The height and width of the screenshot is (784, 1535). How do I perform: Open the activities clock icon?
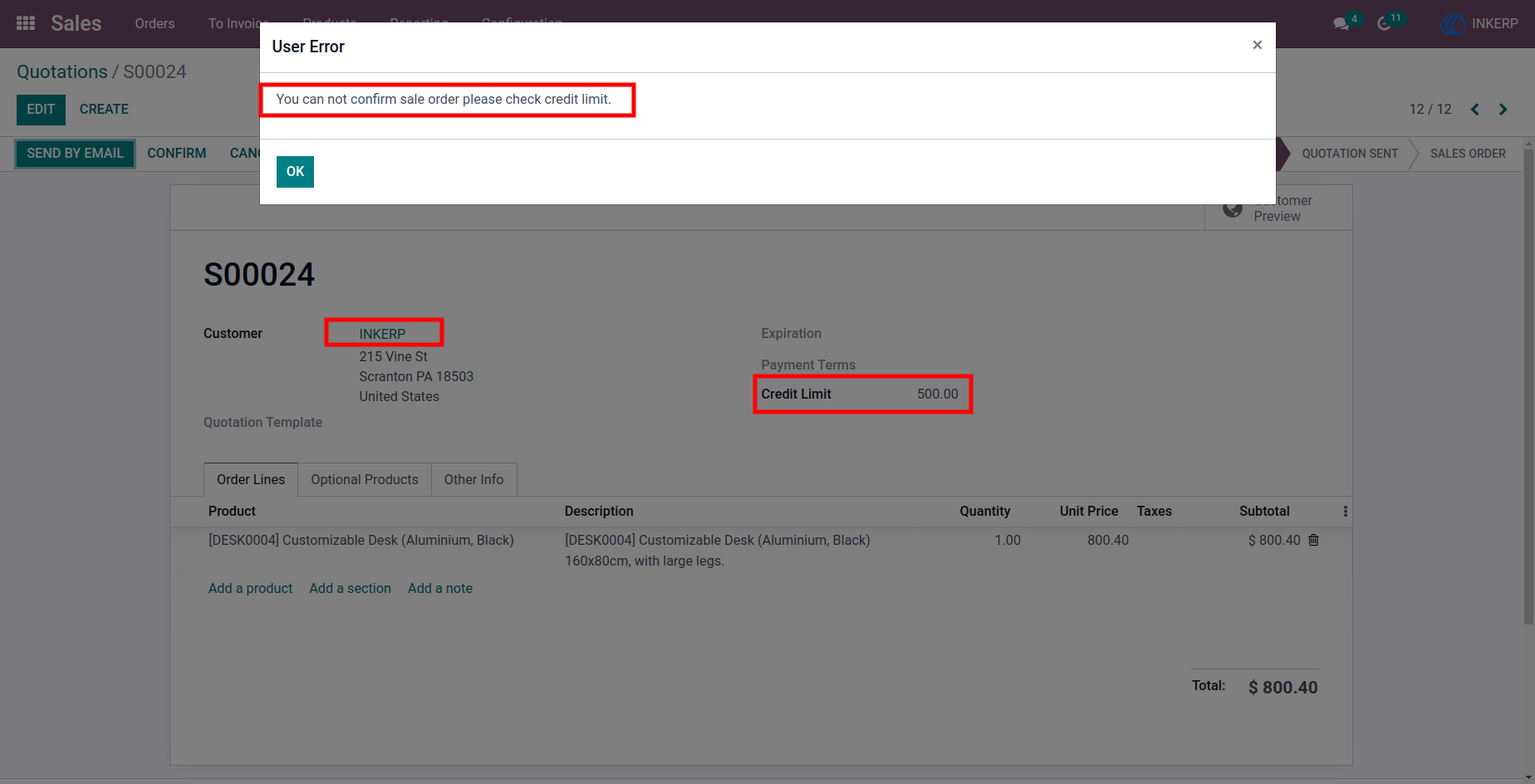[1385, 23]
